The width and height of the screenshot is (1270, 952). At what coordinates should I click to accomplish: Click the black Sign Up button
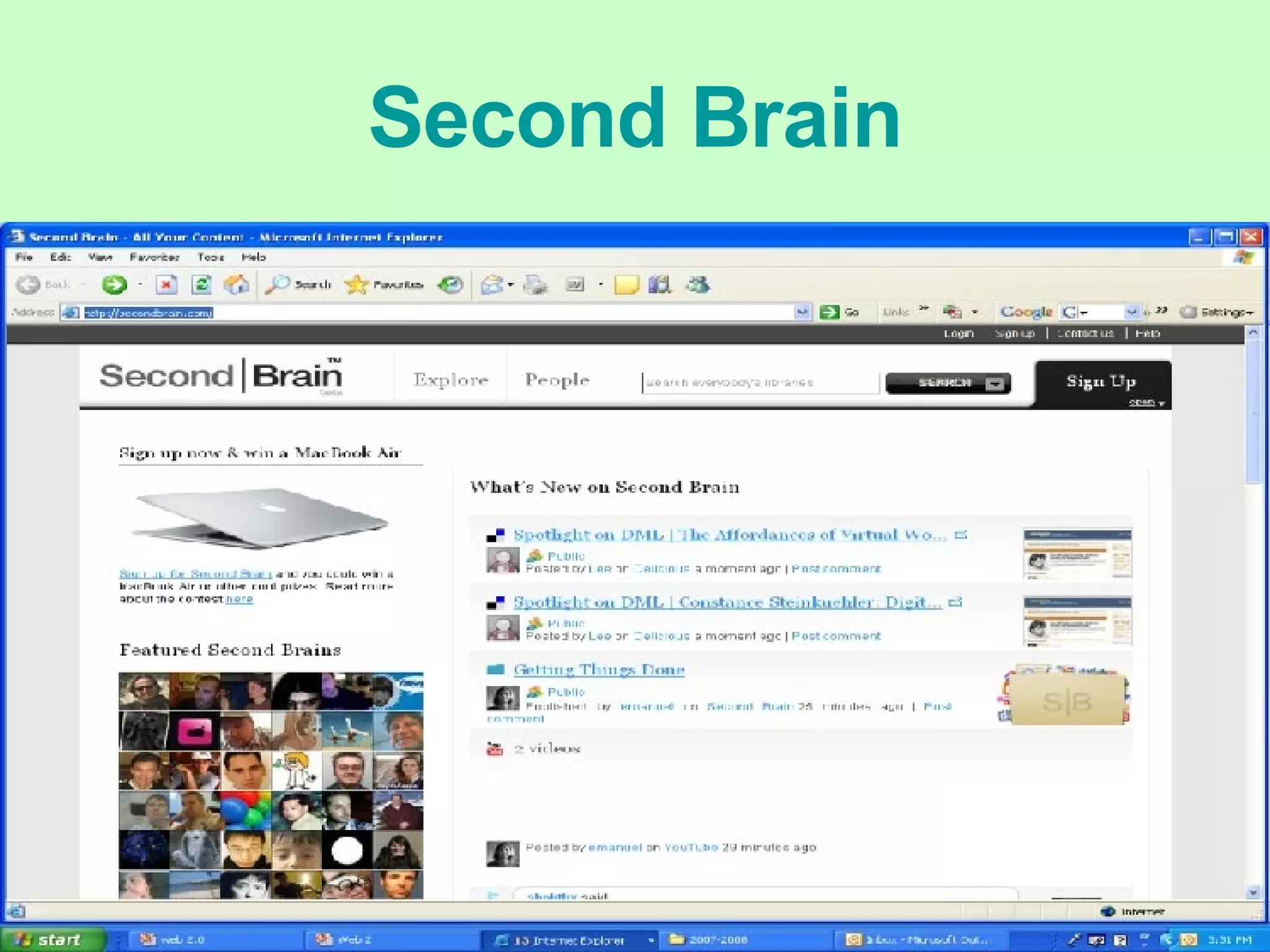coord(1102,383)
